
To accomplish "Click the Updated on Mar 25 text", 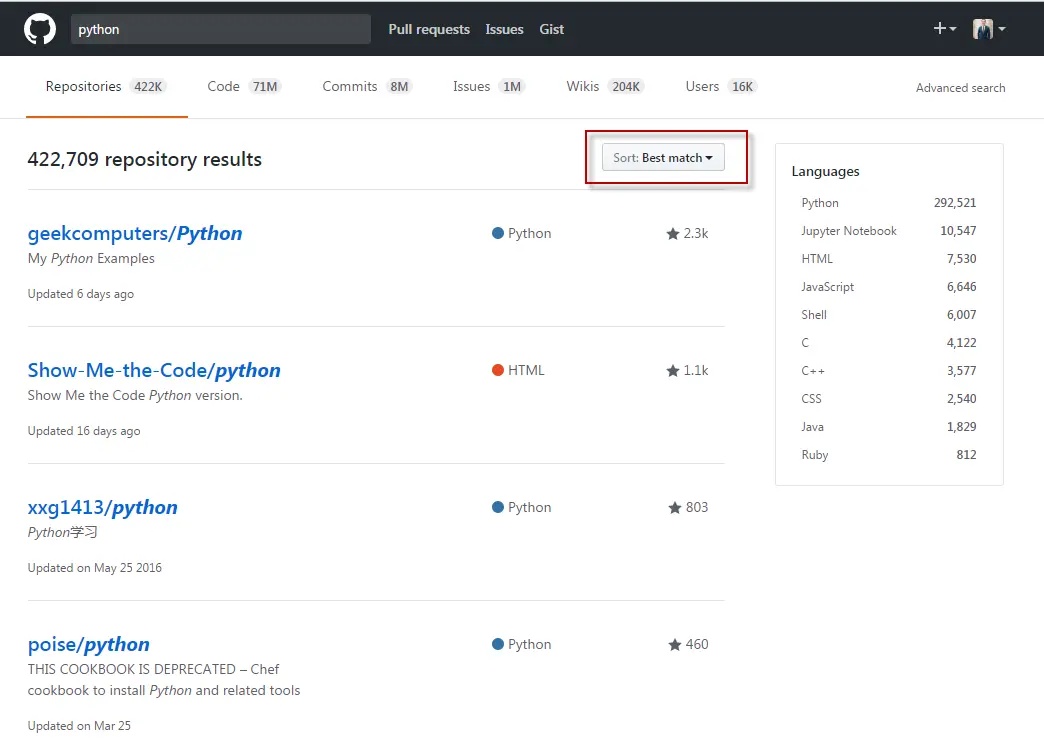I will (x=79, y=726).
